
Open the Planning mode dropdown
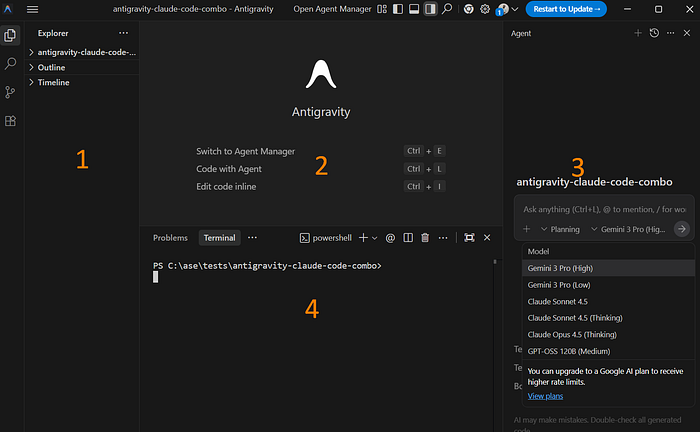(x=560, y=229)
